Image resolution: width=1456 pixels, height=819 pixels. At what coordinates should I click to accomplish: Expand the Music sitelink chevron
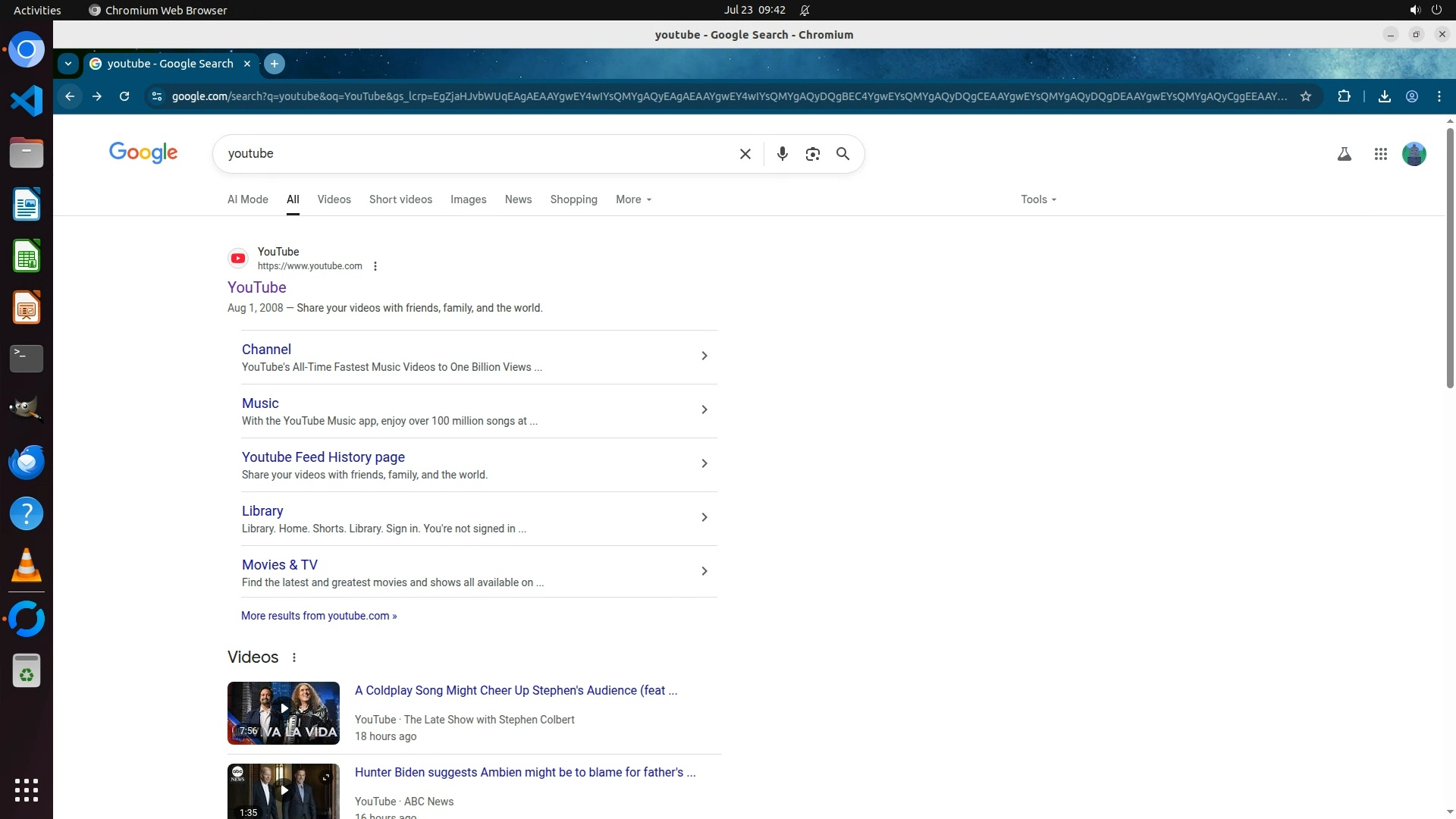(x=704, y=409)
